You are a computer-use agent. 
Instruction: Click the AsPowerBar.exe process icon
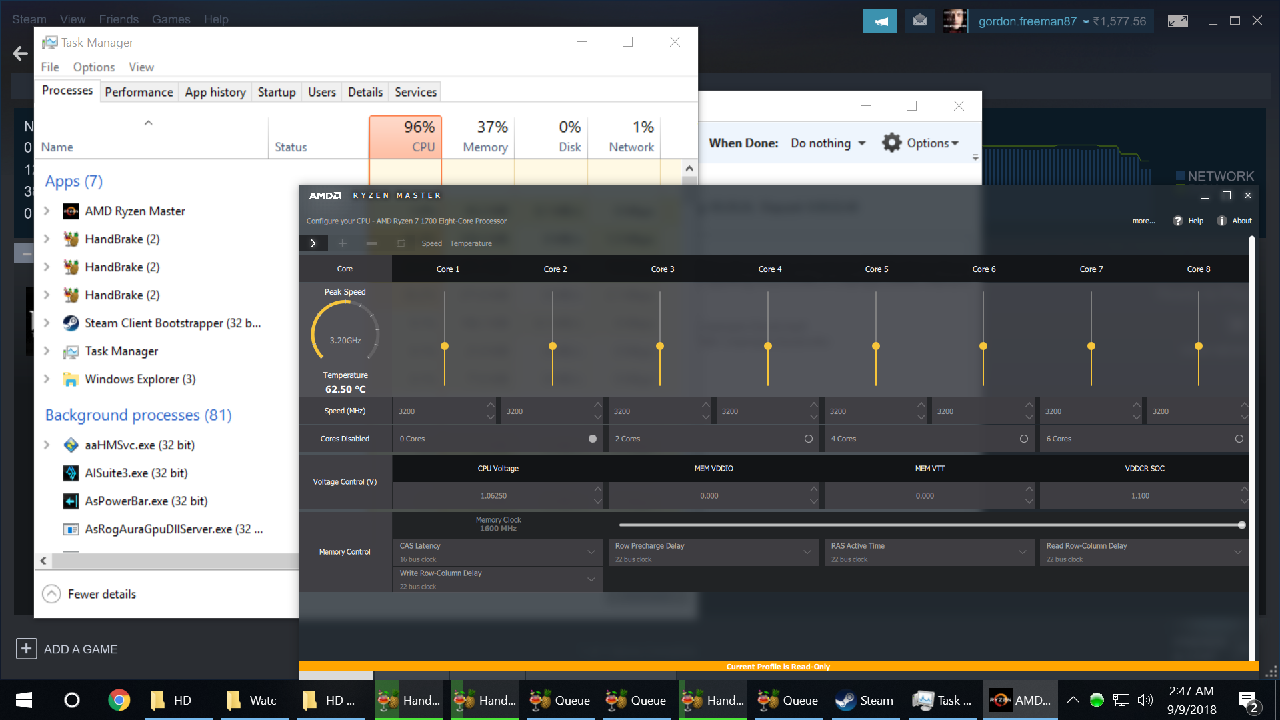(71, 501)
